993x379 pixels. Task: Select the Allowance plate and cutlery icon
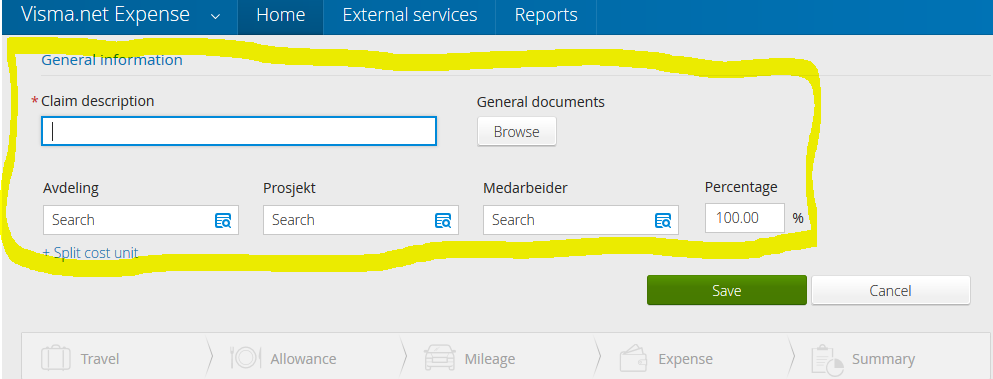pyautogui.click(x=246, y=358)
